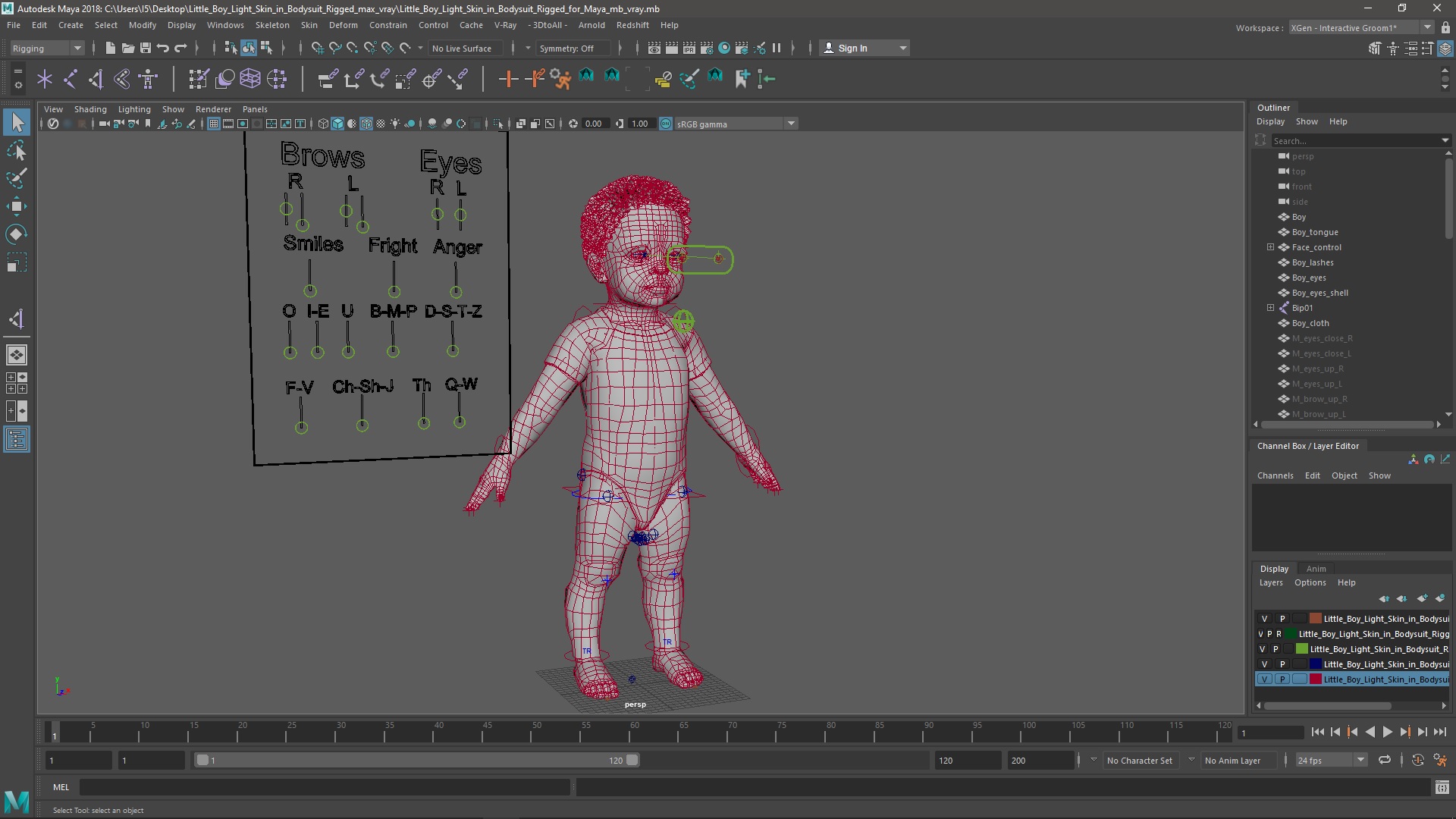Click the Redo arrow icon
This screenshot has width=1456, height=819.
(180, 48)
